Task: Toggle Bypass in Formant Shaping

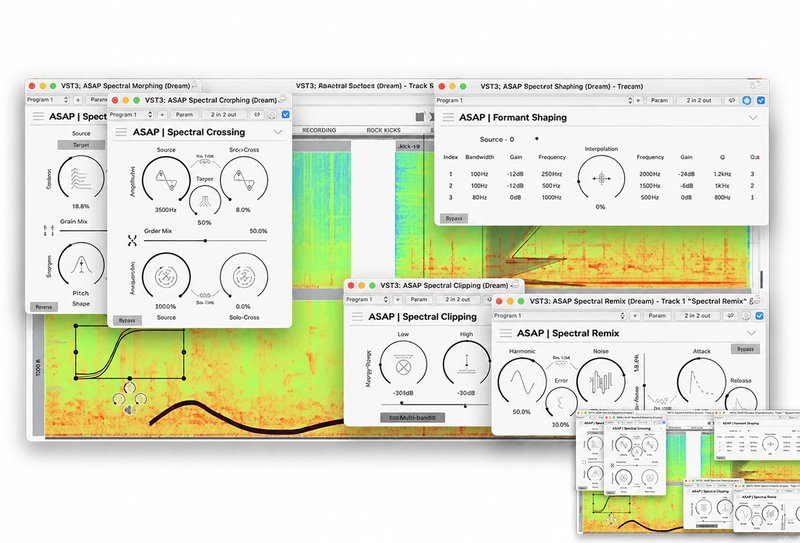Action: tap(454, 218)
